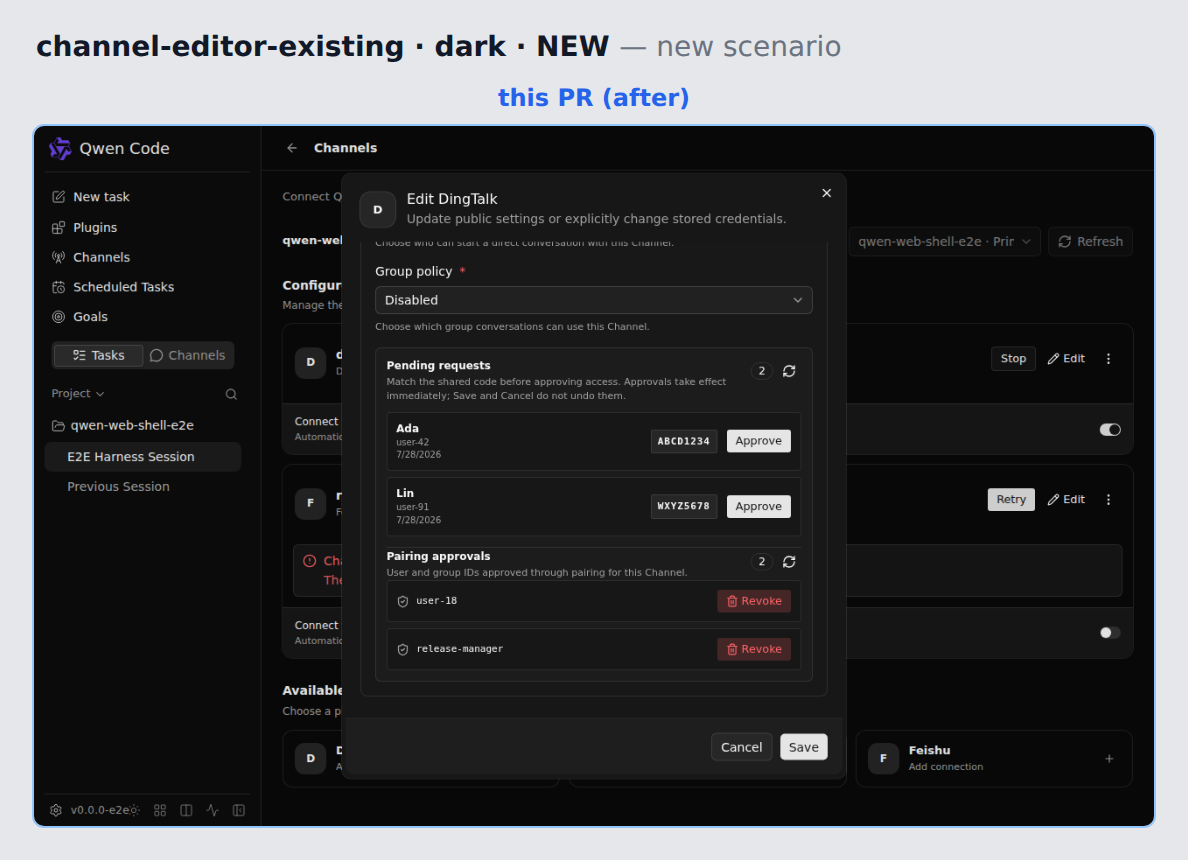Open the Group policy dropdown
Screen dimensions: 1188x860
(593, 300)
